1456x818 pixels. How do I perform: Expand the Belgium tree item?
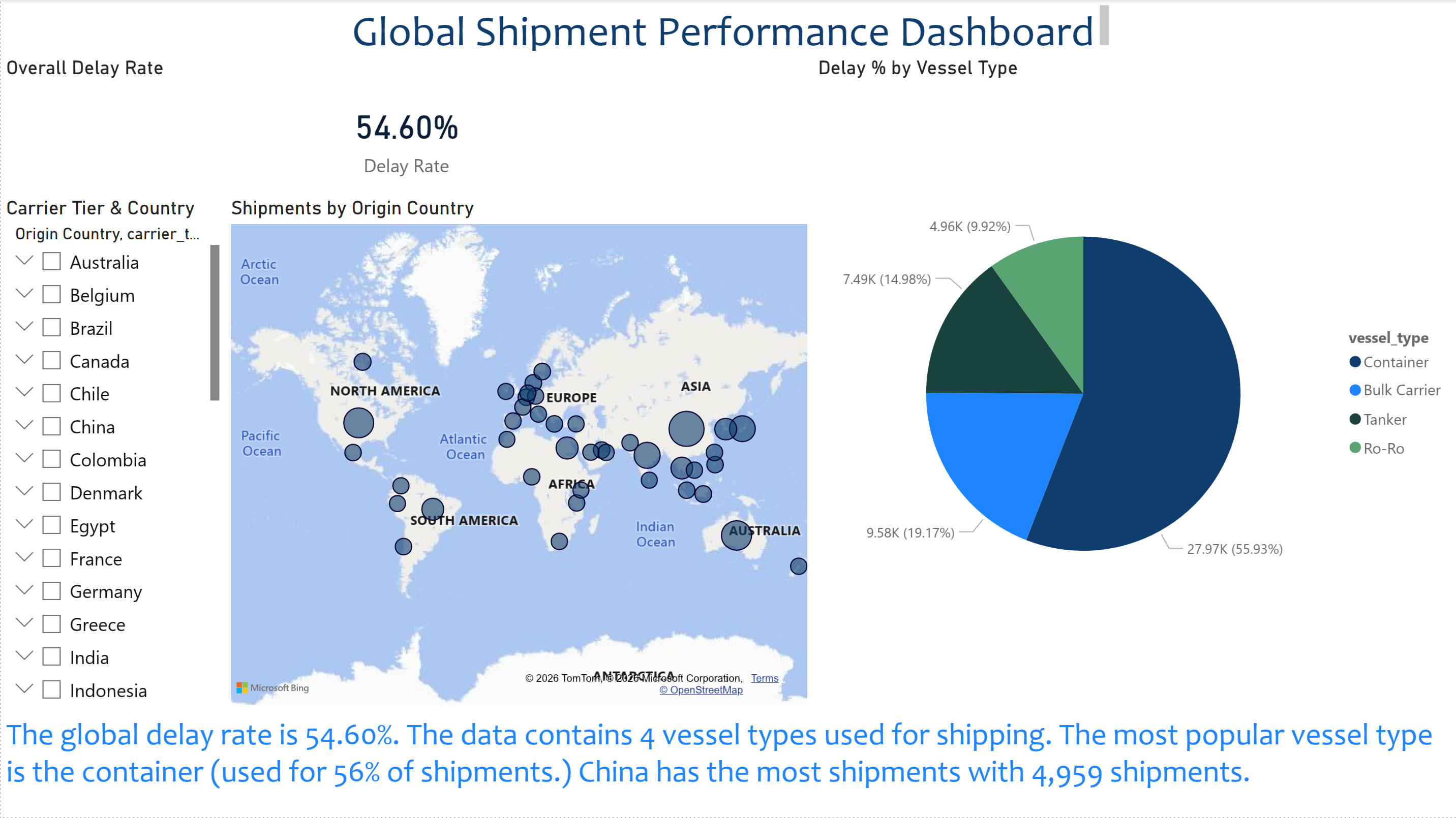point(24,294)
